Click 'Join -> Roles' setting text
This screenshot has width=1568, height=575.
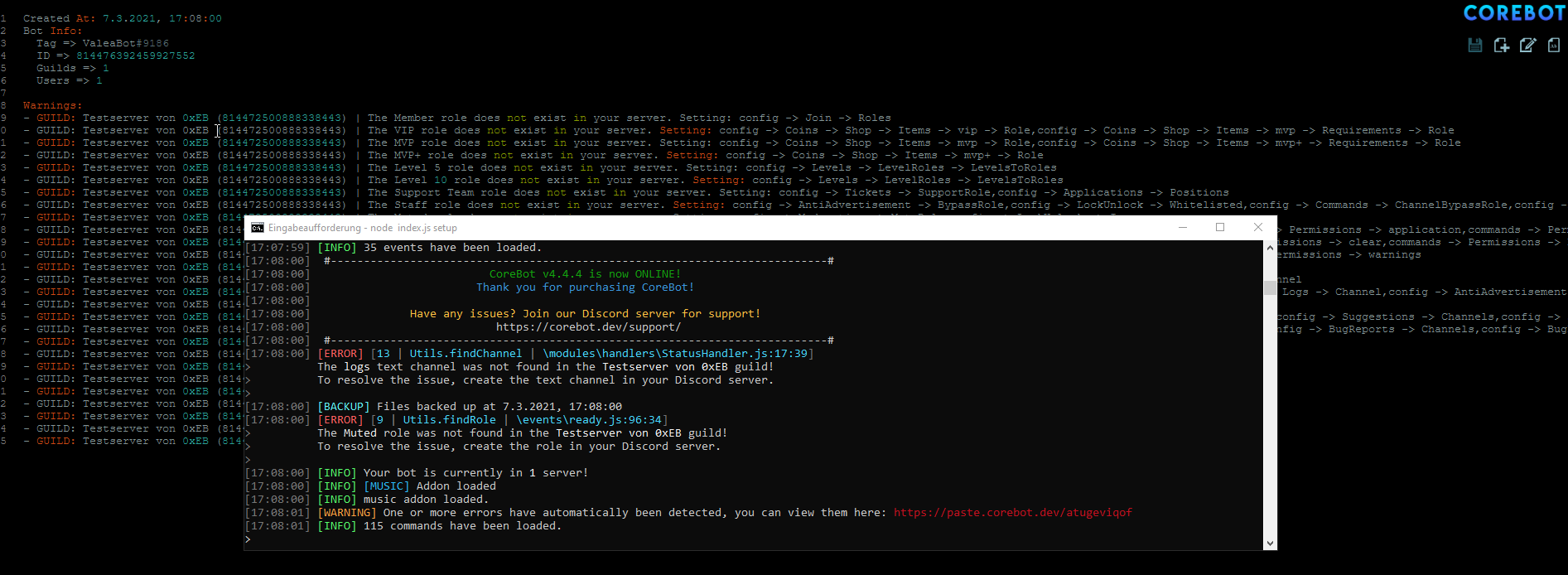pyautogui.click(x=848, y=118)
